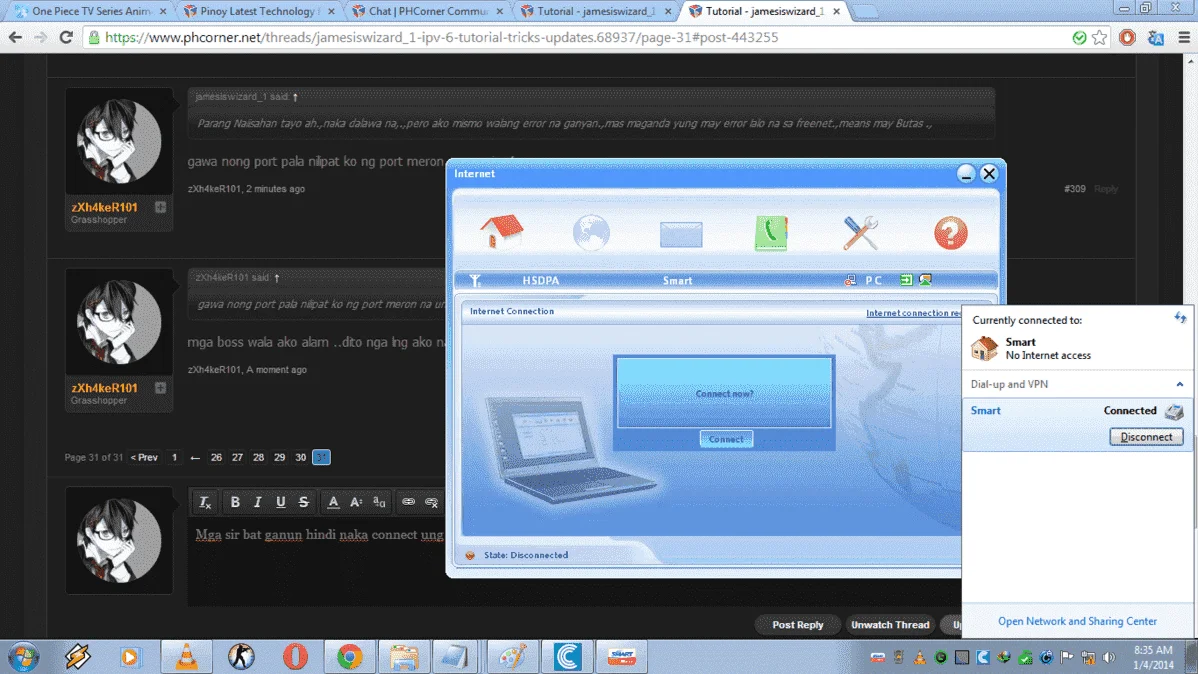The image size is (1198, 674).
Task: Go to page 26 of thread
Action: [x=216, y=457]
